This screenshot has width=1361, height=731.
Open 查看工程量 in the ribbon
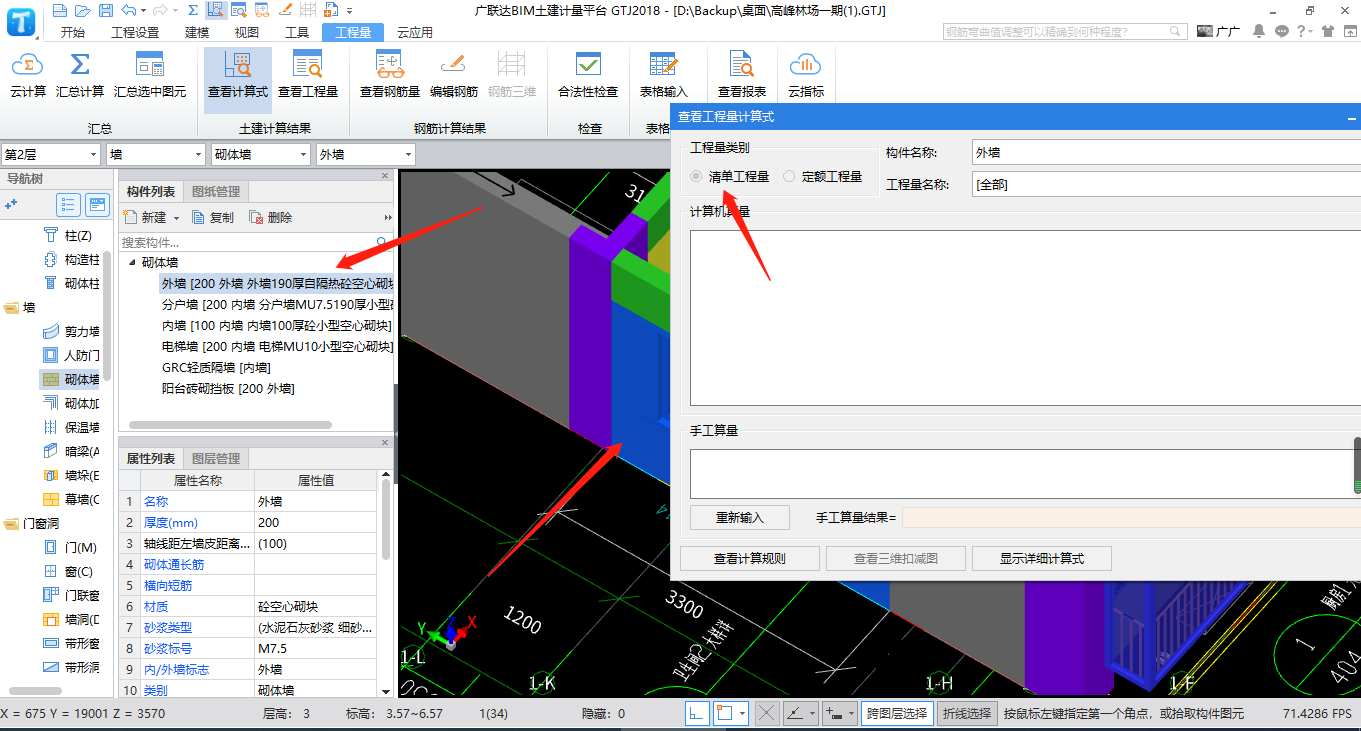(x=308, y=75)
